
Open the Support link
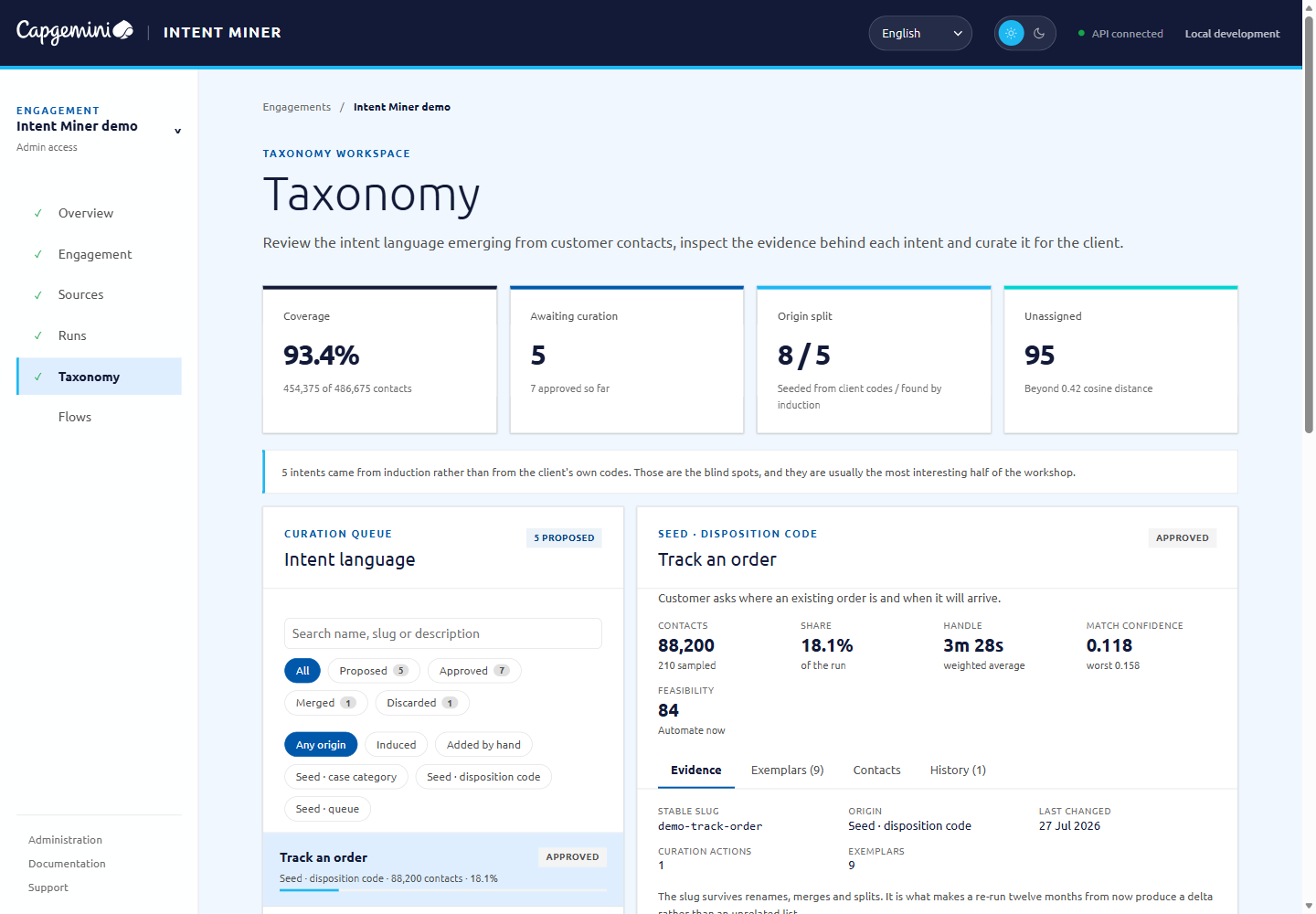pos(48,887)
